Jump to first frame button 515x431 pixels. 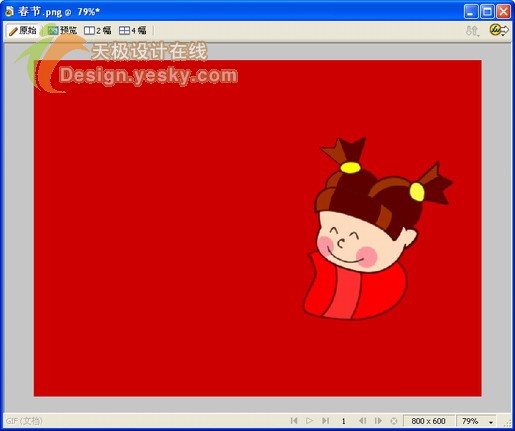294,421
